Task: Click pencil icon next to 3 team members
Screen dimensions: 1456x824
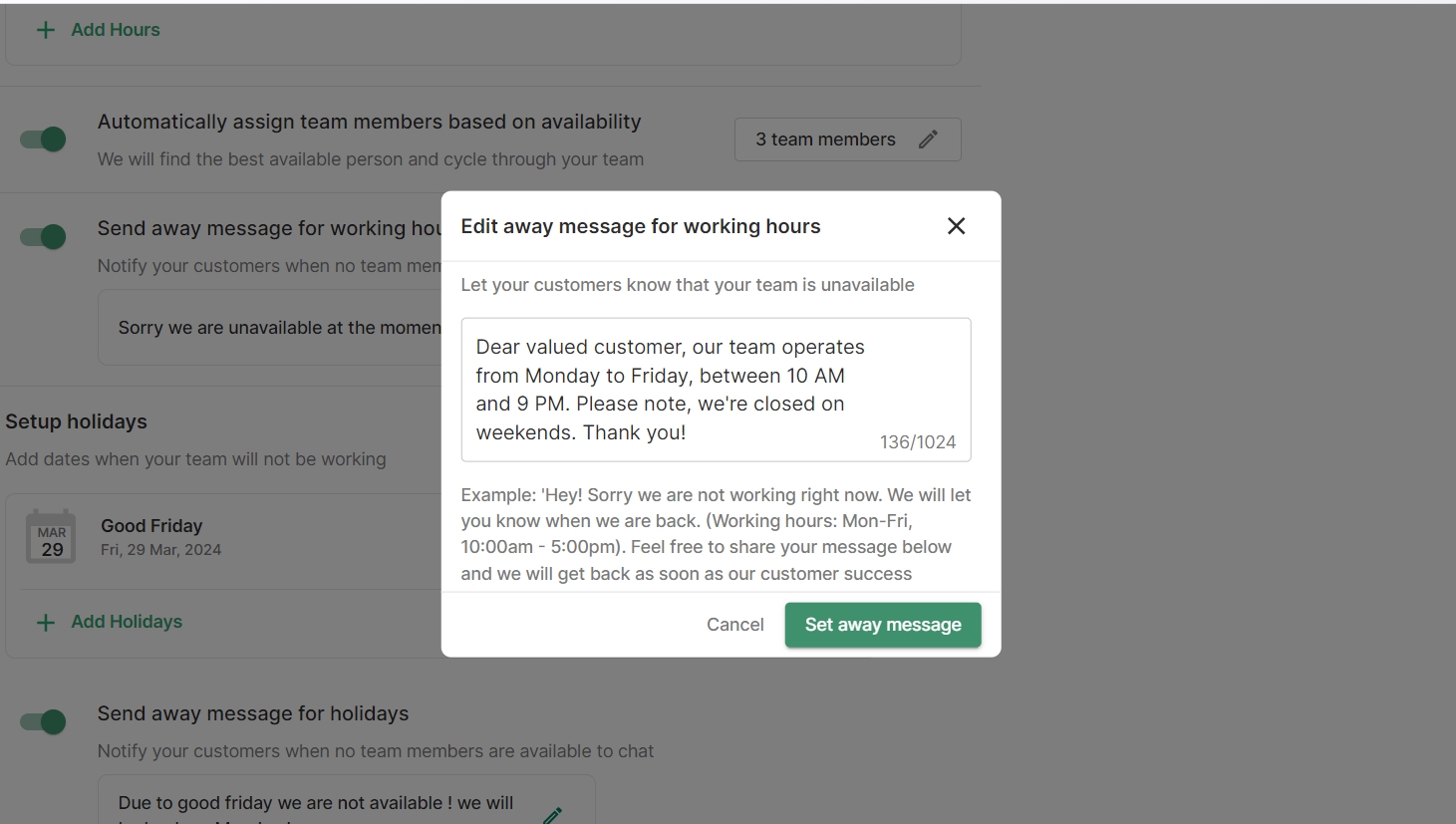Action: pyautogui.click(x=928, y=139)
